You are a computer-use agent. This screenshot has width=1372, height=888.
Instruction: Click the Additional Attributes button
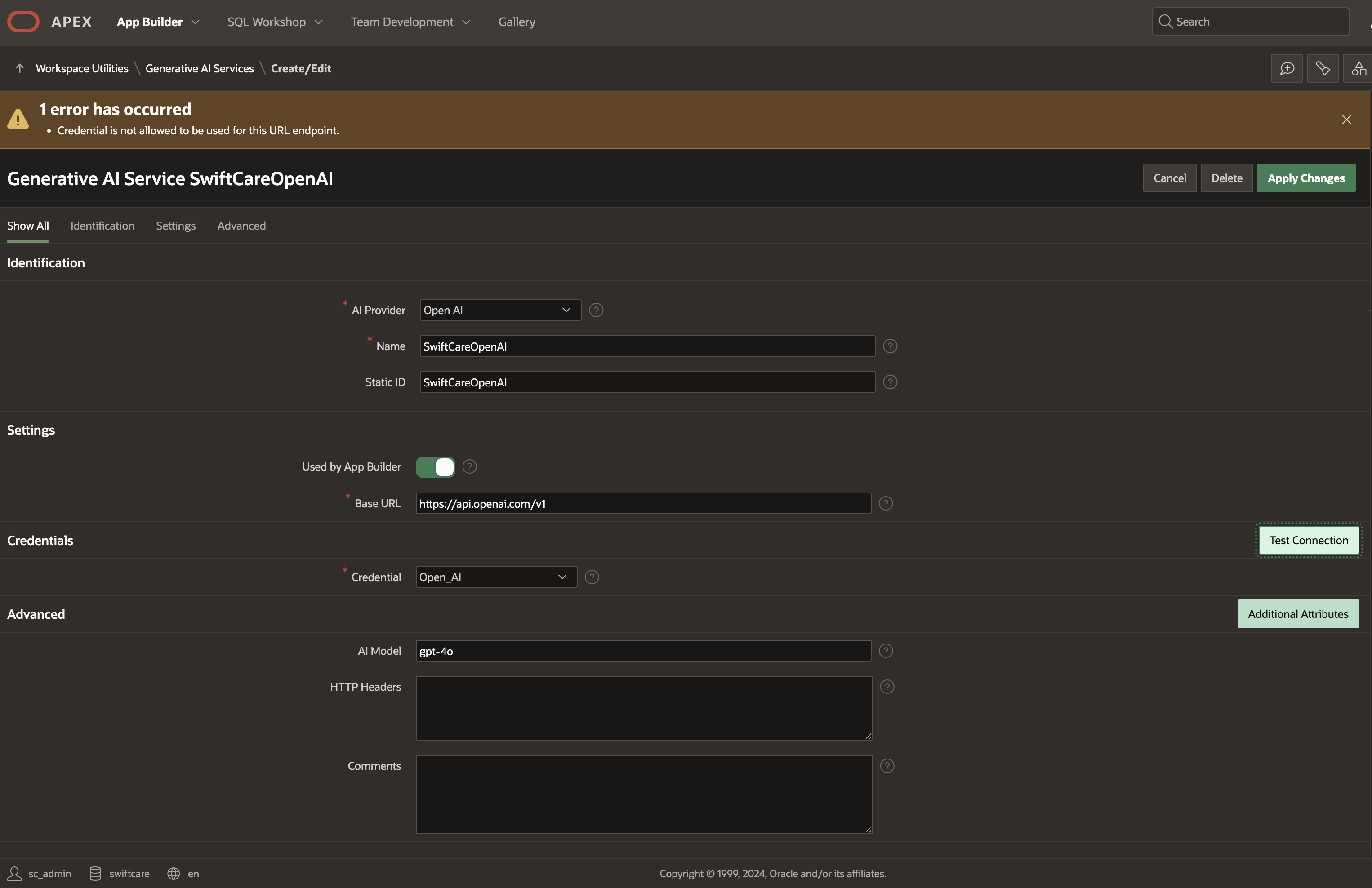tap(1298, 614)
